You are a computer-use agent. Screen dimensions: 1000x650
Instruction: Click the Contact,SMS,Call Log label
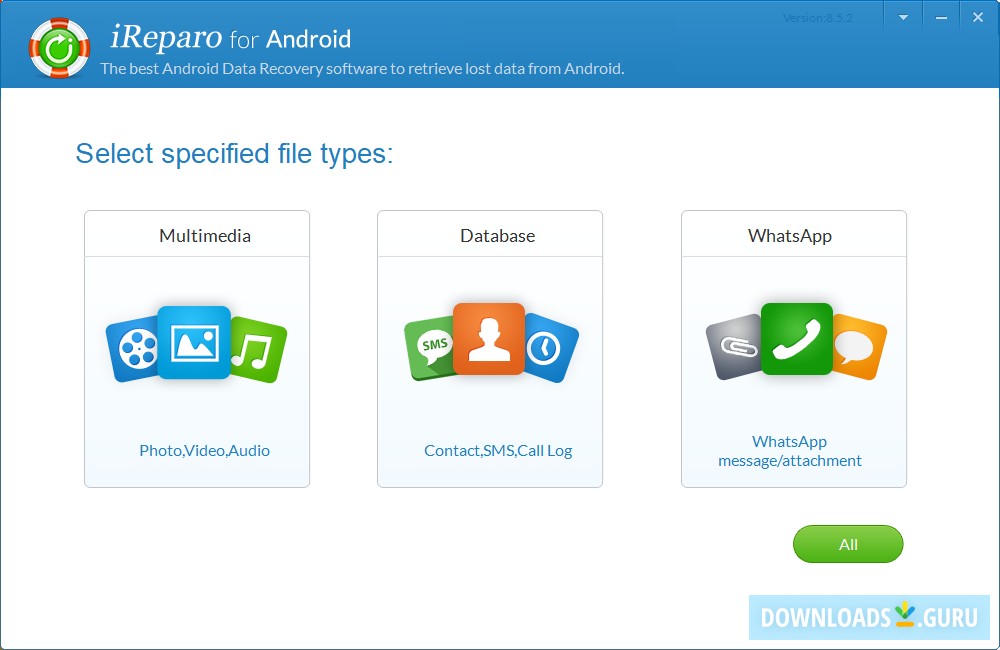pyautogui.click(x=498, y=450)
